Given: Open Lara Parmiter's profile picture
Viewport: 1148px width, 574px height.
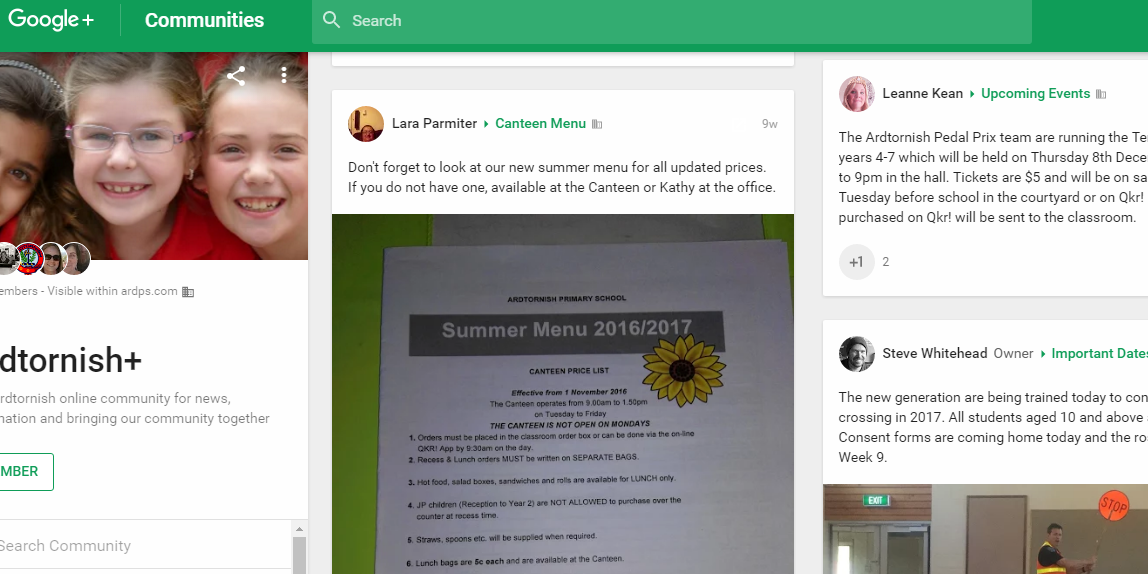Looking at the screenshot, I should pos(365,124).
